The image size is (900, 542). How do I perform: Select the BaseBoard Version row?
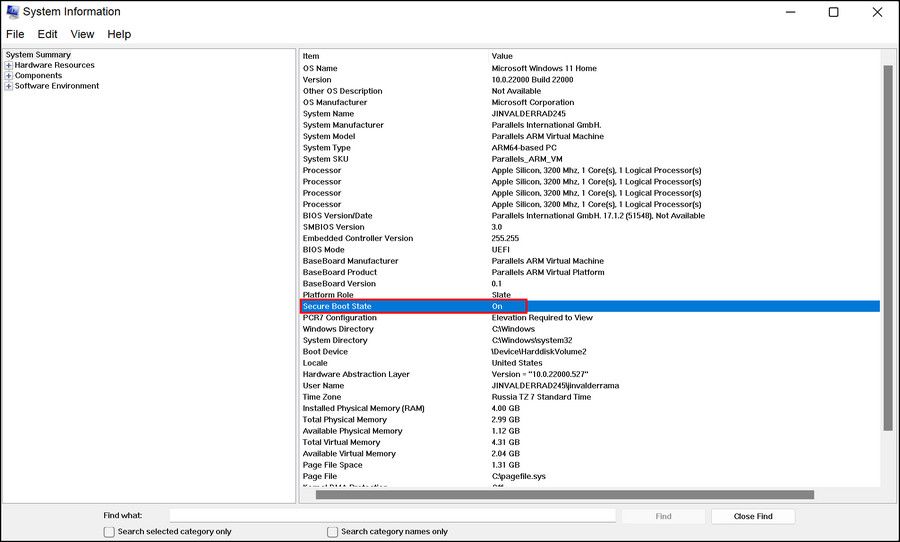click(590, 284)
